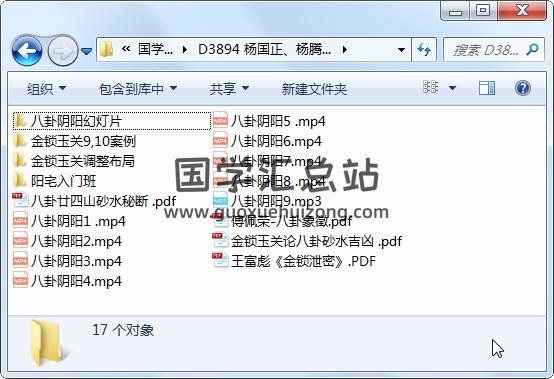Open the view options dropdown arrow

(452, 88)
